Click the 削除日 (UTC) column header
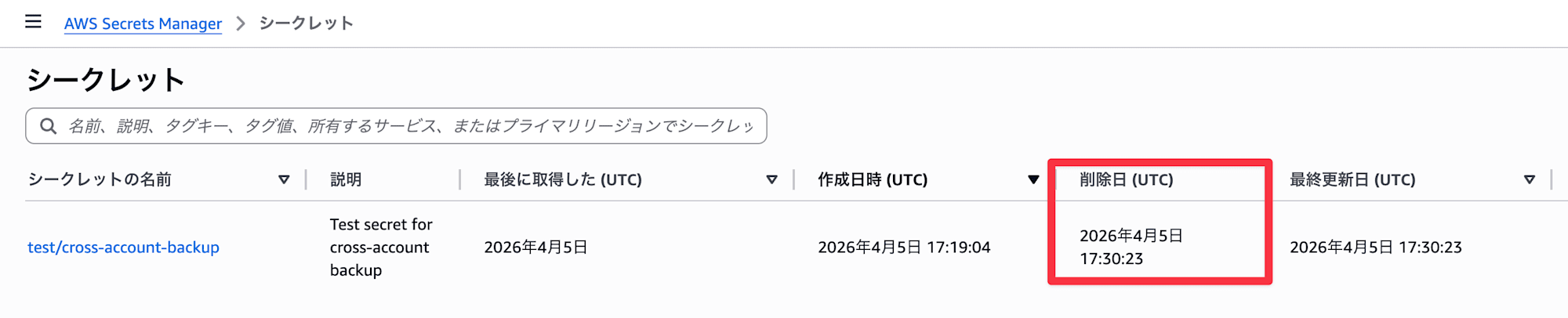Viewport: 1568px width, 318px height. pyautogui.click(x=1126, y=180)
